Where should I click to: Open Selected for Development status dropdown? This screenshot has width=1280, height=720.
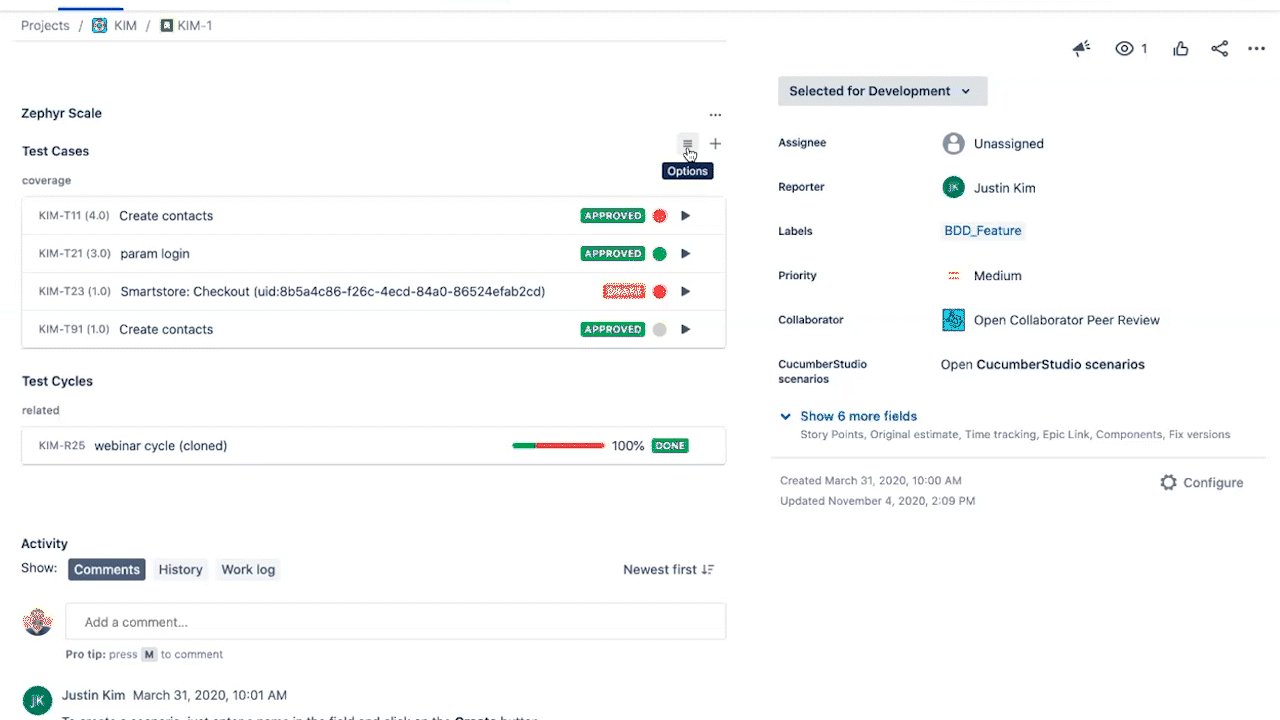882,91
